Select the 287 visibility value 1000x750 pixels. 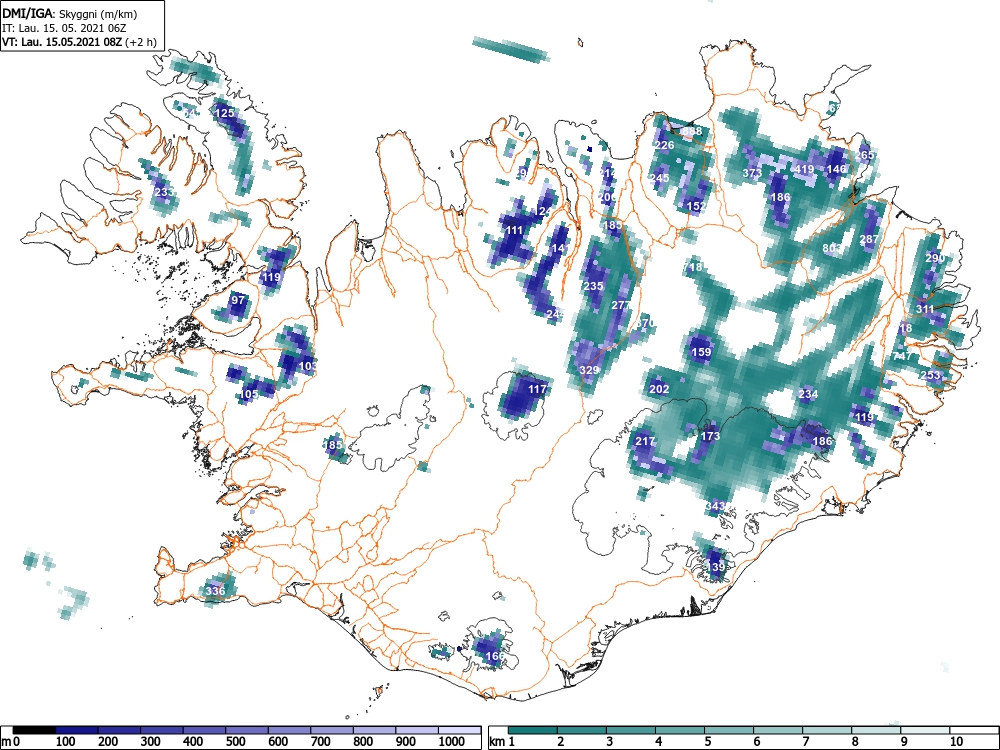pyautogui.click(x=869, y=240)
